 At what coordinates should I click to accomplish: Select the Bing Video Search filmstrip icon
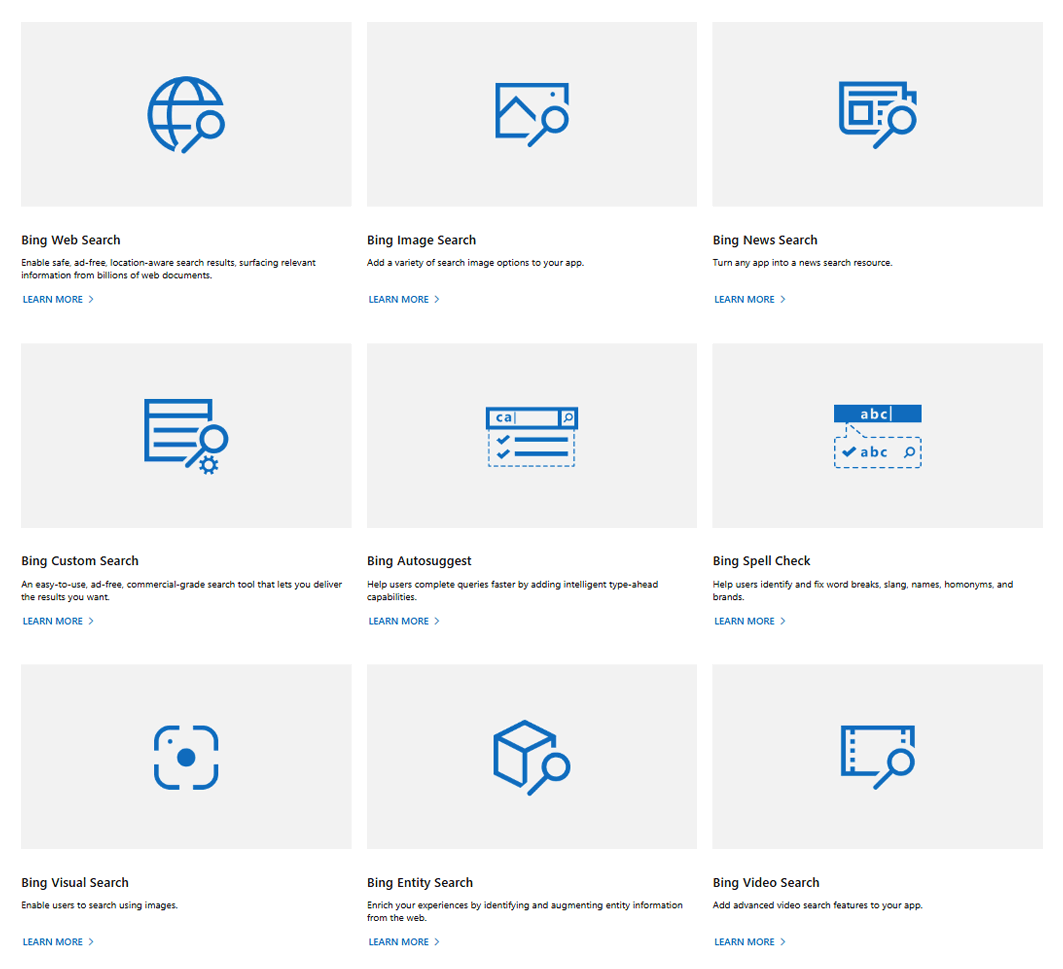[x=877, y=756]
